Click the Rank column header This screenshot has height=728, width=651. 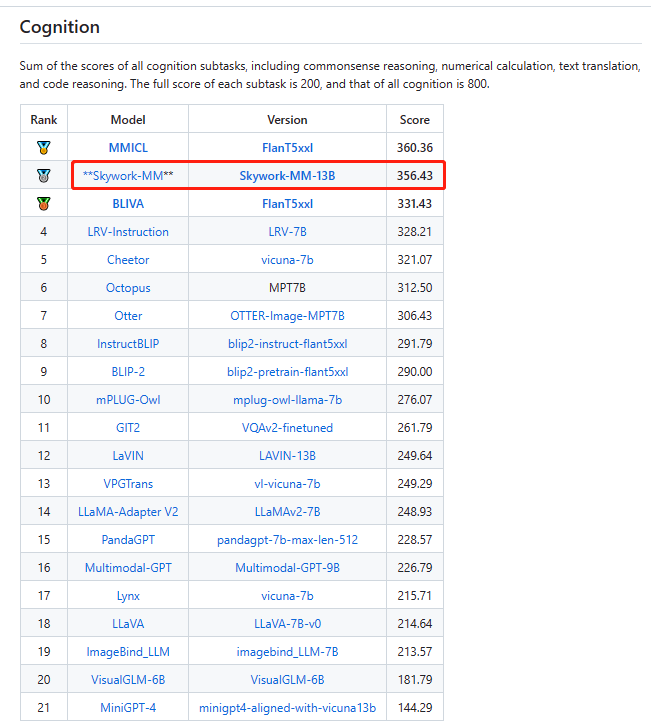[x=44, y=120]
